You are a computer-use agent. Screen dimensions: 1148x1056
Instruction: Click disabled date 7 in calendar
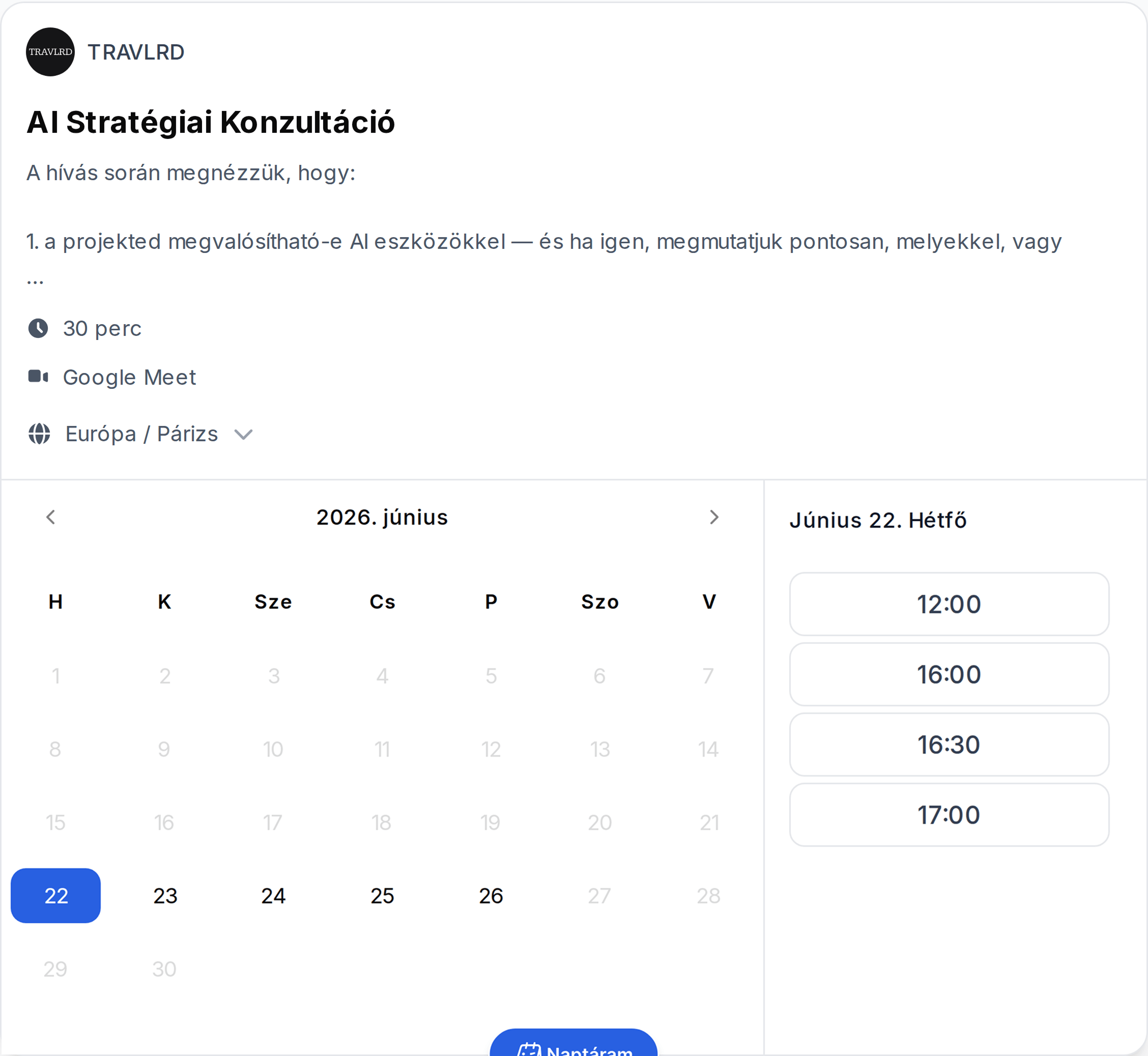[x=708, y=676]
